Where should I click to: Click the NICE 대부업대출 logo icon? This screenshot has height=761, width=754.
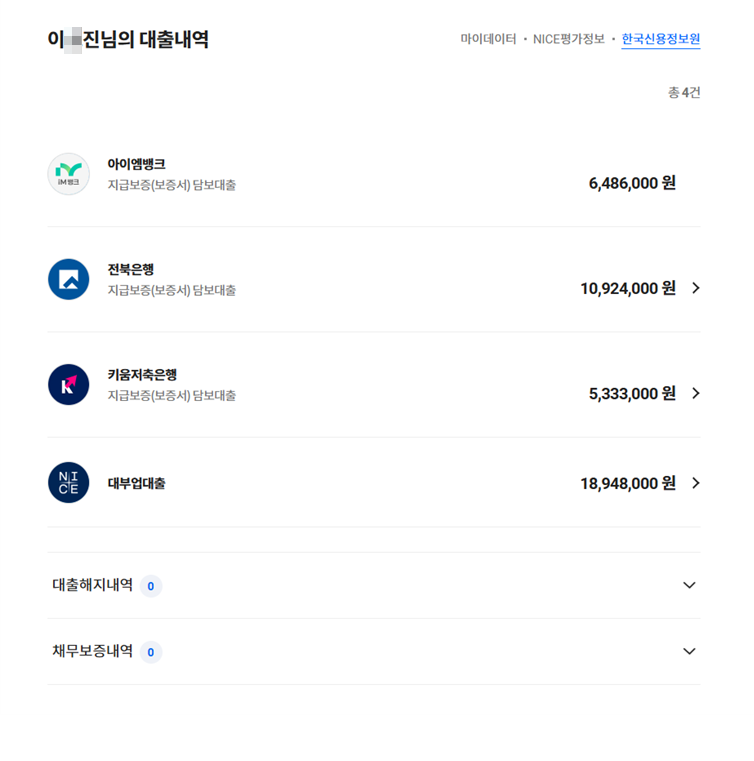(68, 483)
